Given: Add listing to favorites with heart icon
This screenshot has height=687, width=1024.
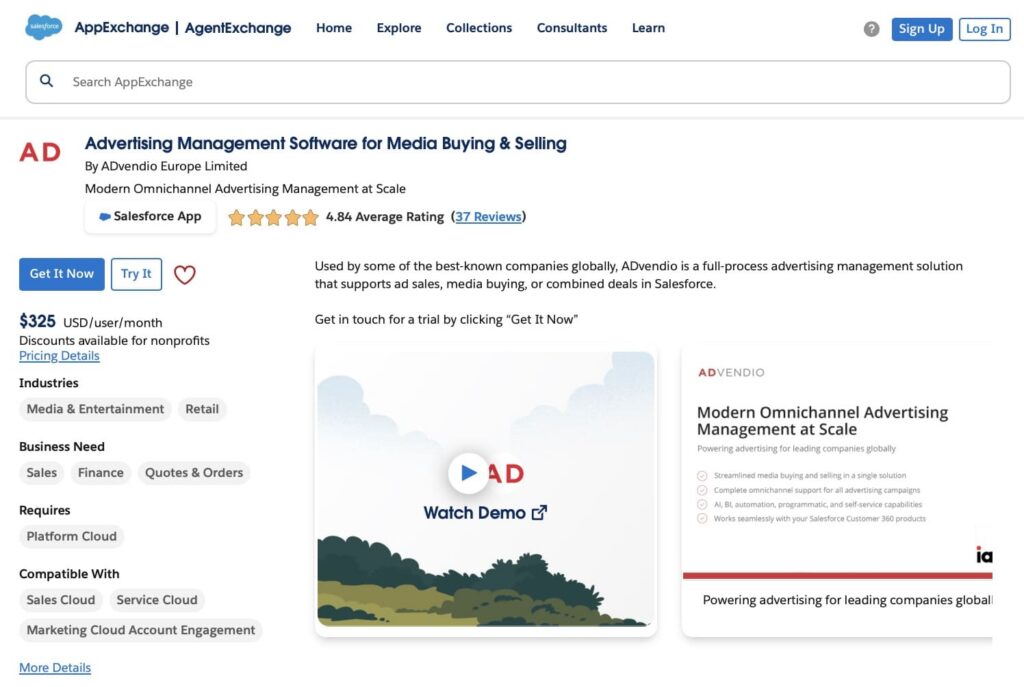Looking at the screenshot, I should 185,274.
